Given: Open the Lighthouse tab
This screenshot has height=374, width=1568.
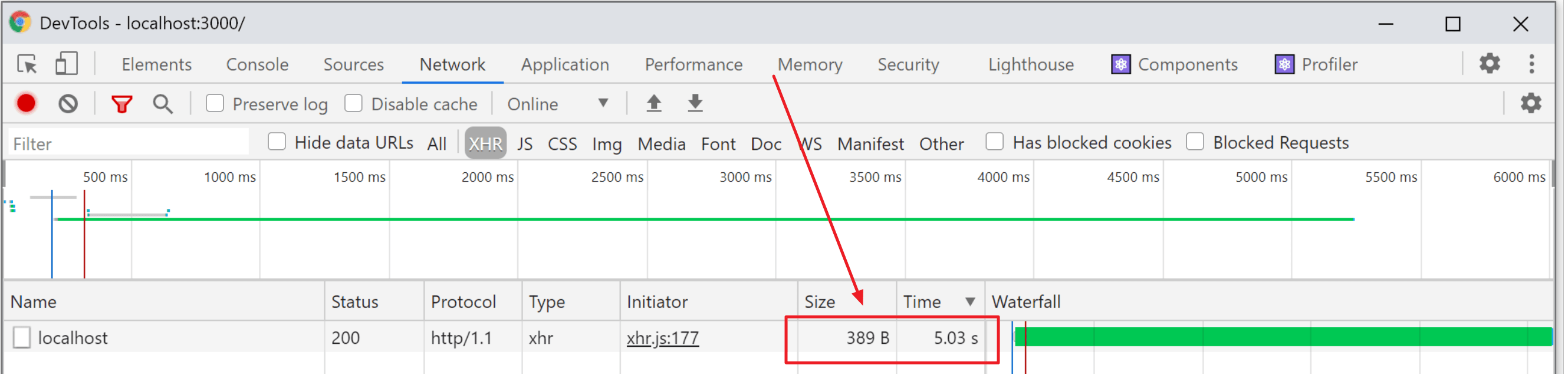Looking at the screenshot, I should click(x=1031, y=64).
